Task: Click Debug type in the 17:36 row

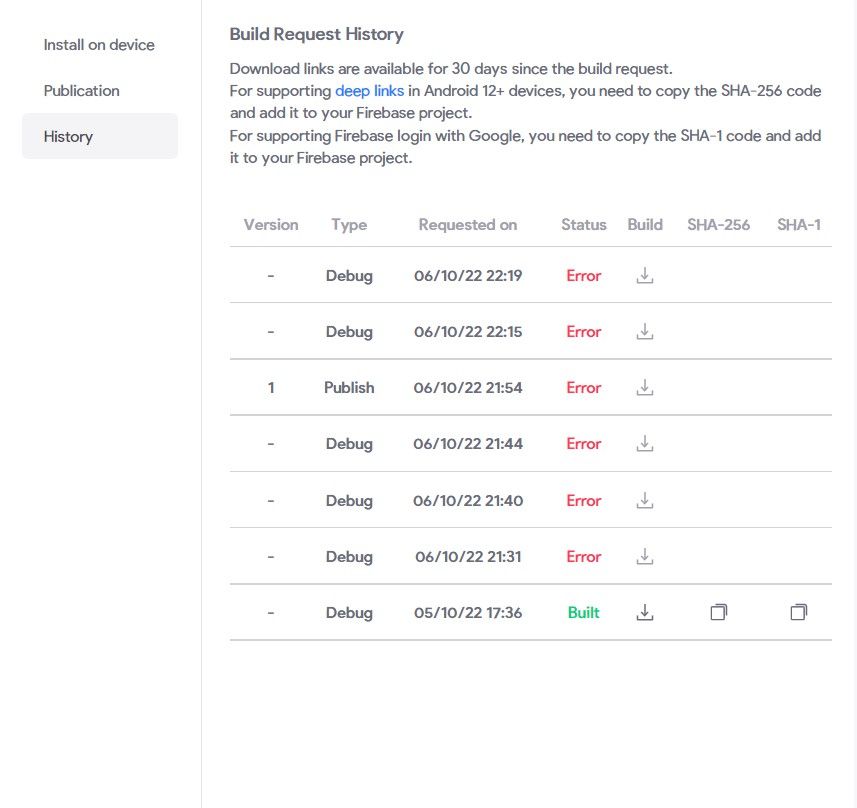Action: tap(349, 612)
